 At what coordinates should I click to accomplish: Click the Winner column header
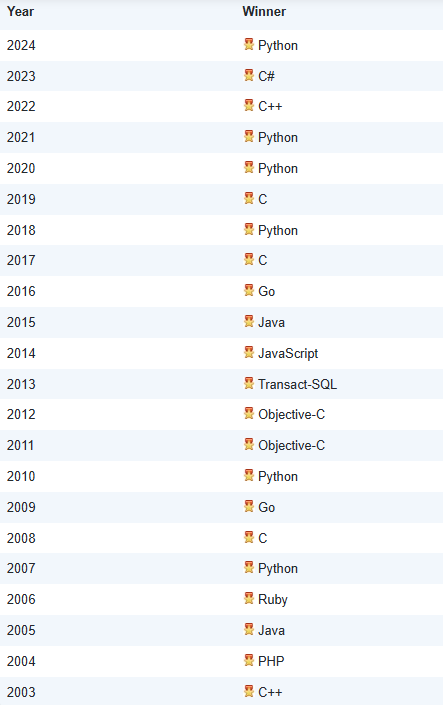click(x=264, y=11)
